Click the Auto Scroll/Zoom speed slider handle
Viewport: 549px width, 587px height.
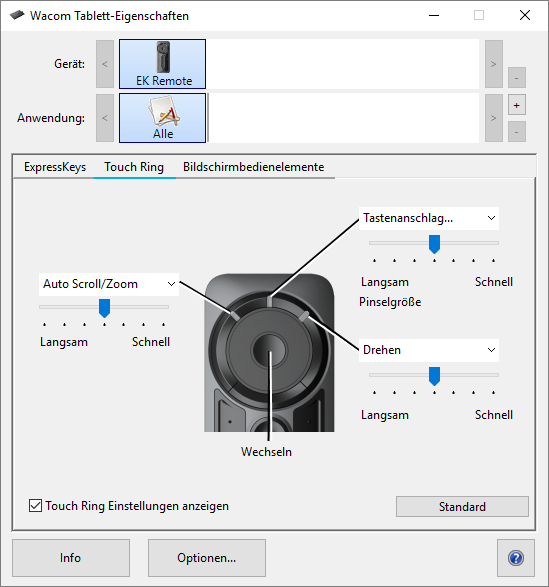(x=104, y=308)
